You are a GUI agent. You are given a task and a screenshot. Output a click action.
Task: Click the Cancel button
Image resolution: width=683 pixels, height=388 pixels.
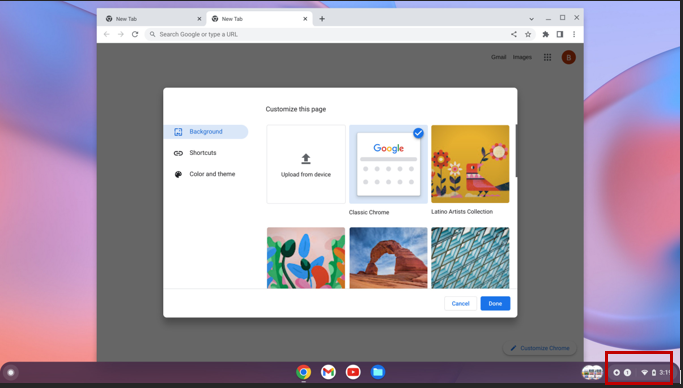pyautogui.click(x=460, y=304)
